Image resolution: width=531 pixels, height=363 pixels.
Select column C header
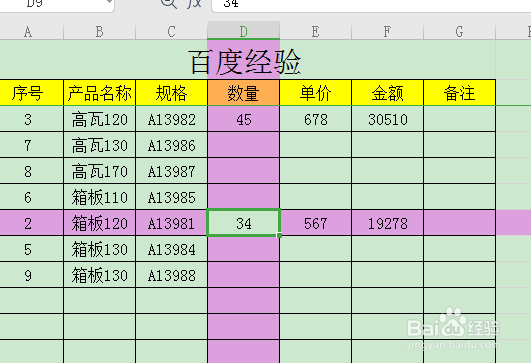171,31
